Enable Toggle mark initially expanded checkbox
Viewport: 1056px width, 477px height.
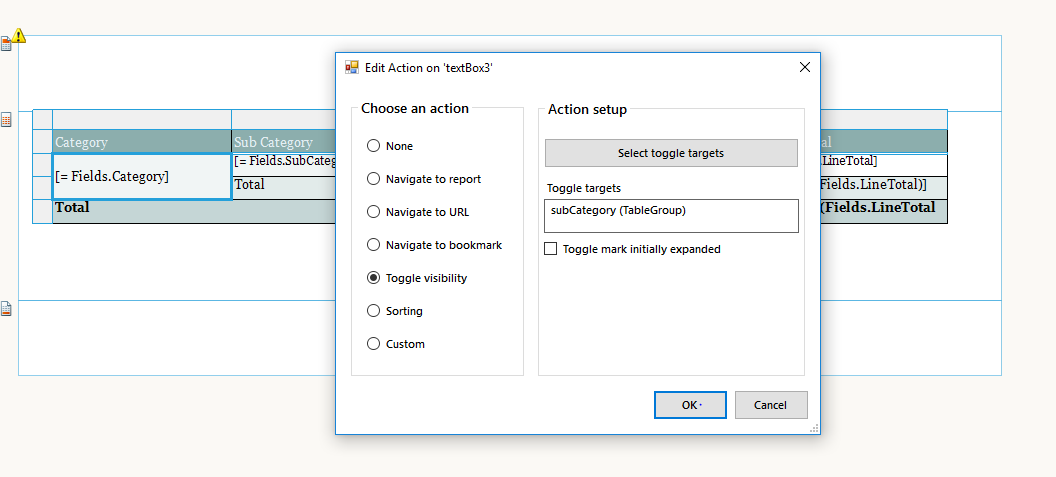551,249
